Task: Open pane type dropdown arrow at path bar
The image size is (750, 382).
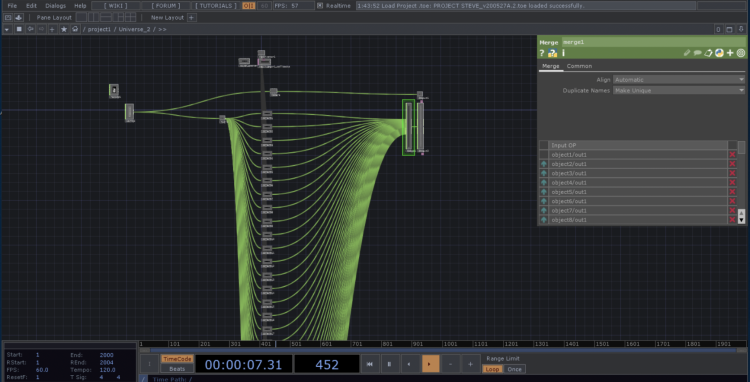Action: [7, 29]
